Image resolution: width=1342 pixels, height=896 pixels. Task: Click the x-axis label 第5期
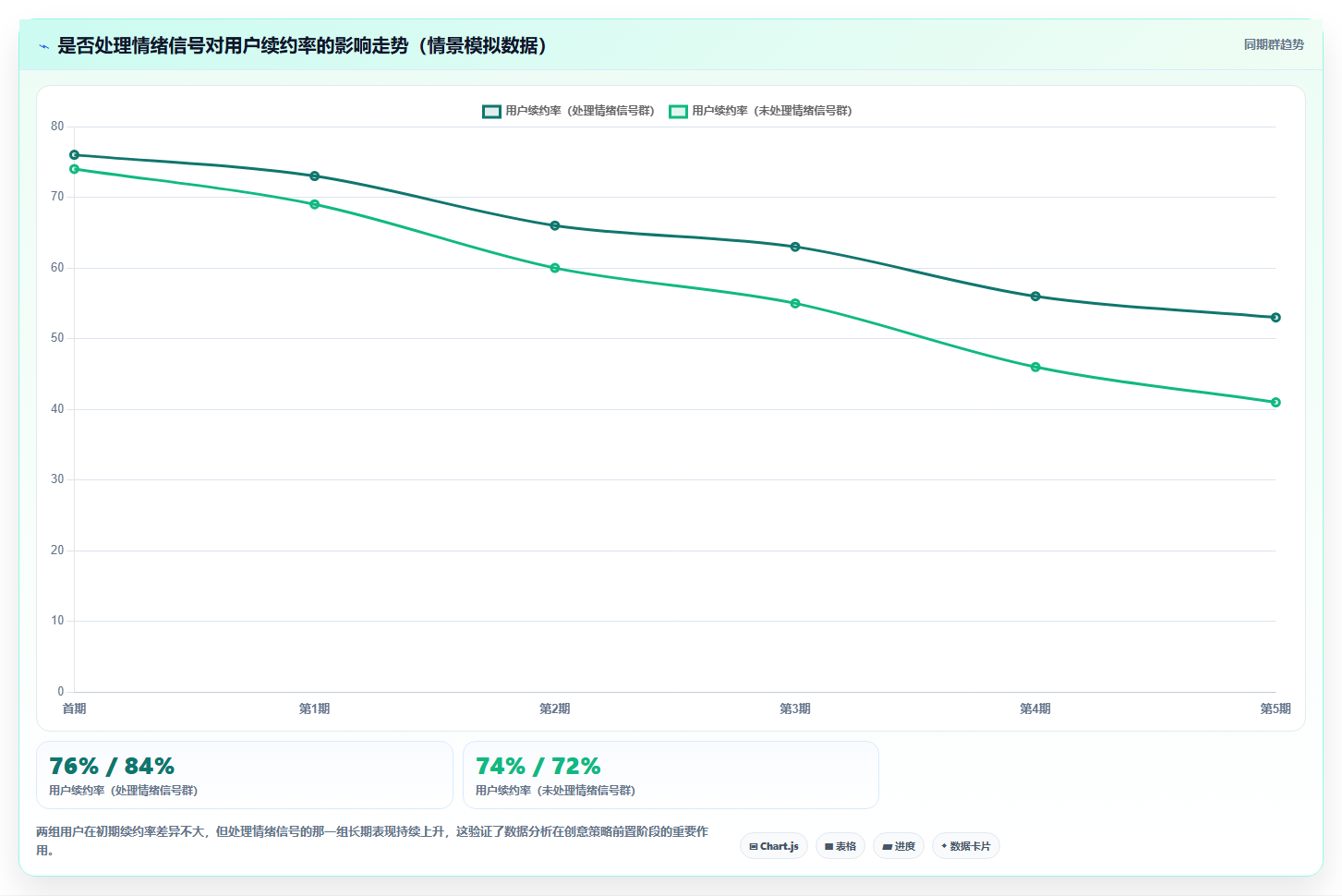point(1276,708)
